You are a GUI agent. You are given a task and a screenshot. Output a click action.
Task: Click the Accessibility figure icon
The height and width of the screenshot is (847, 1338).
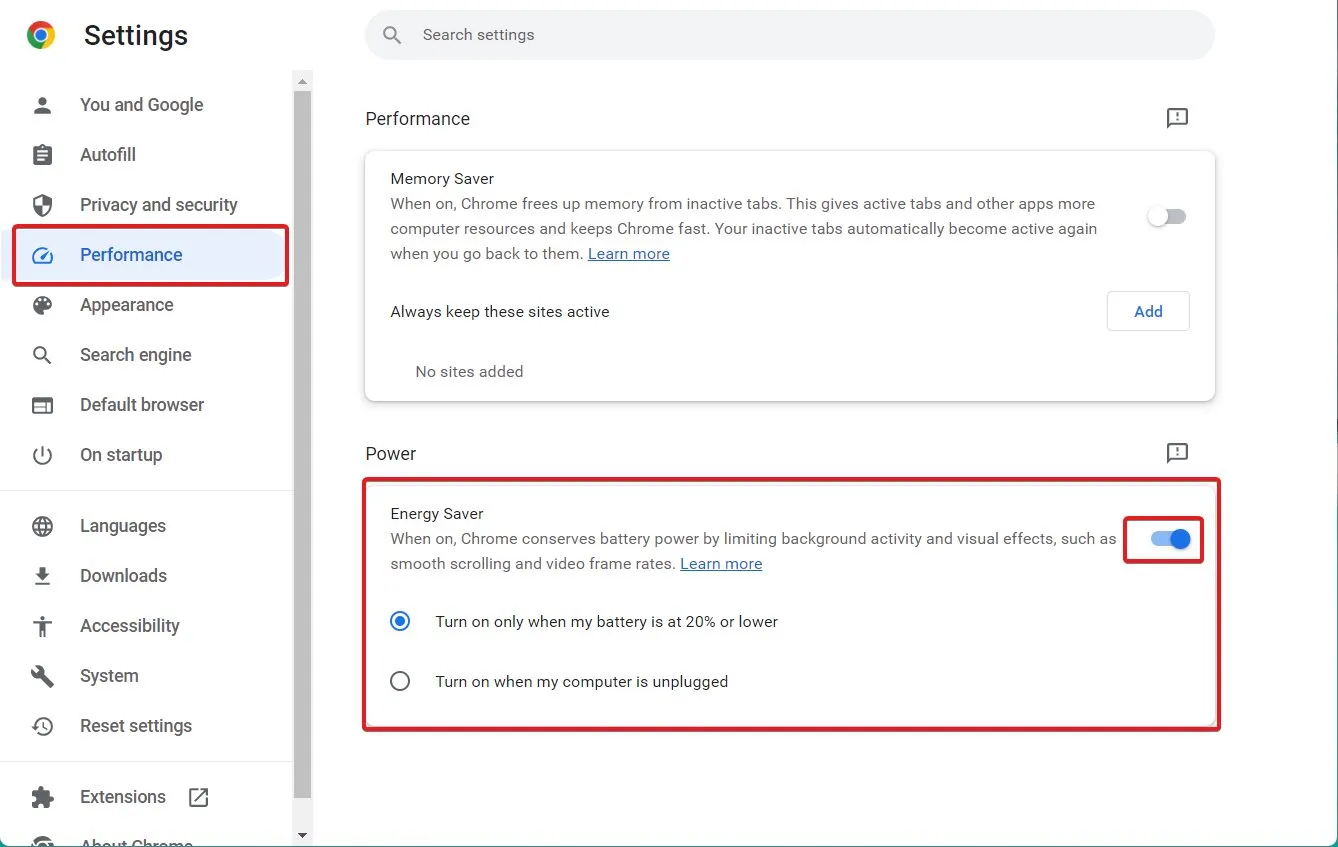tap(42, 626)
